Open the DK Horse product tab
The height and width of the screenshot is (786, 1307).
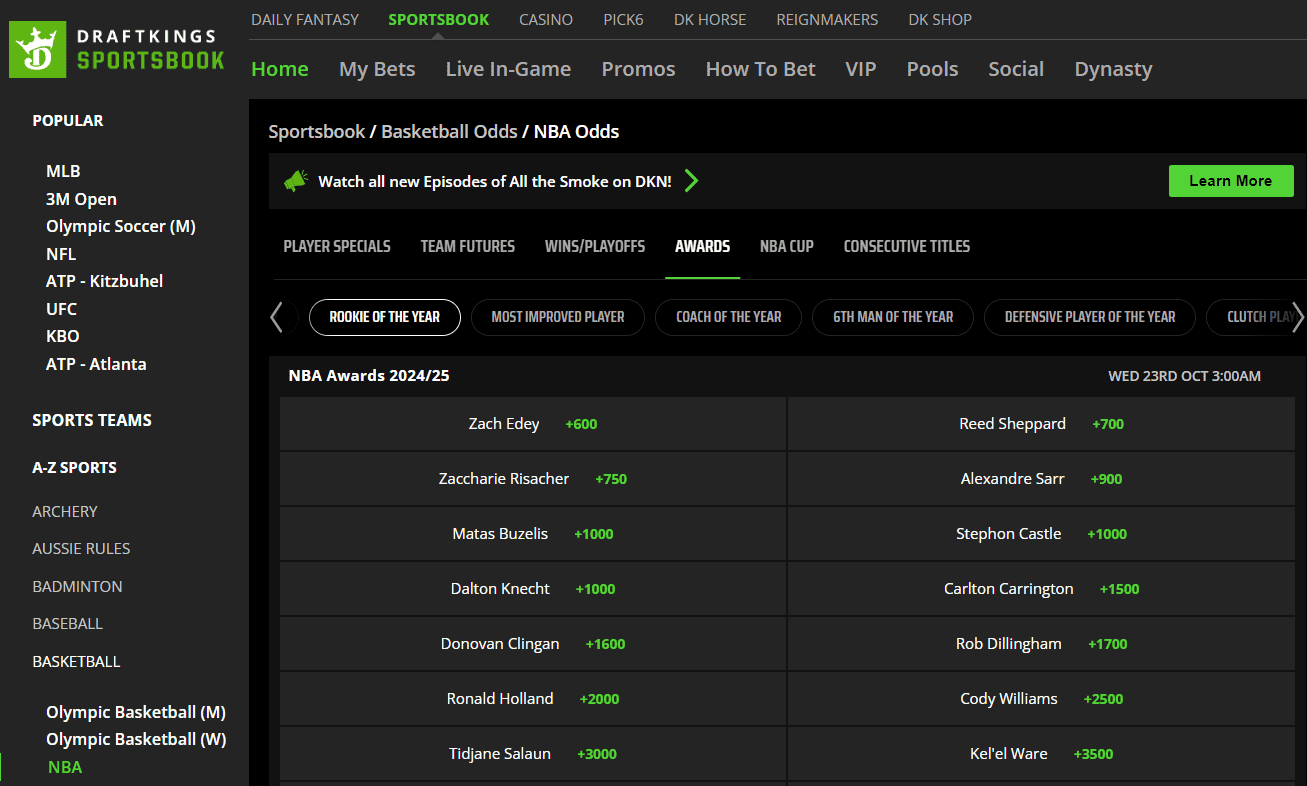click(x=710, y=19)
